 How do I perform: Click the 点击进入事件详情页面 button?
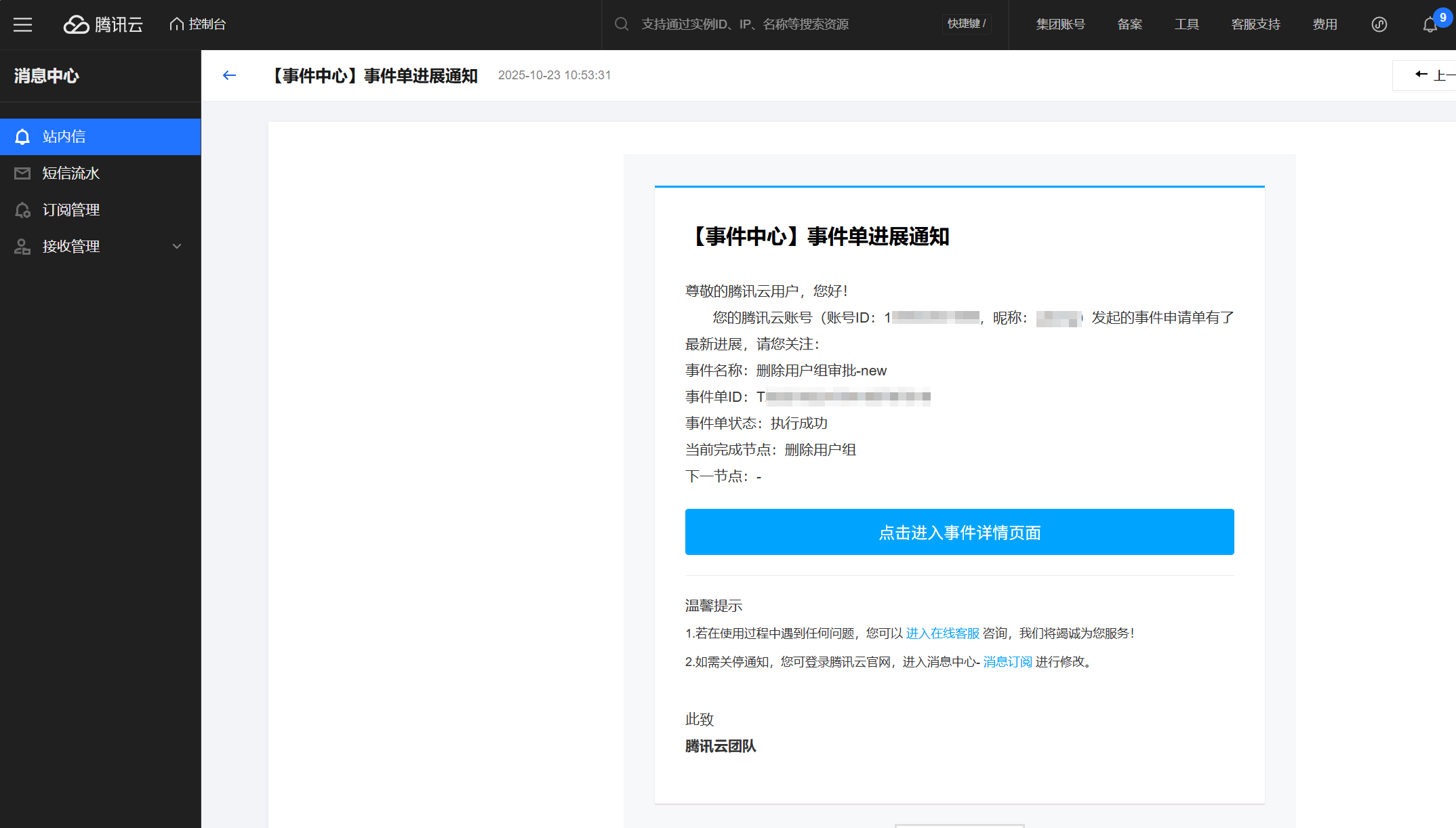[x=959, y=532]
